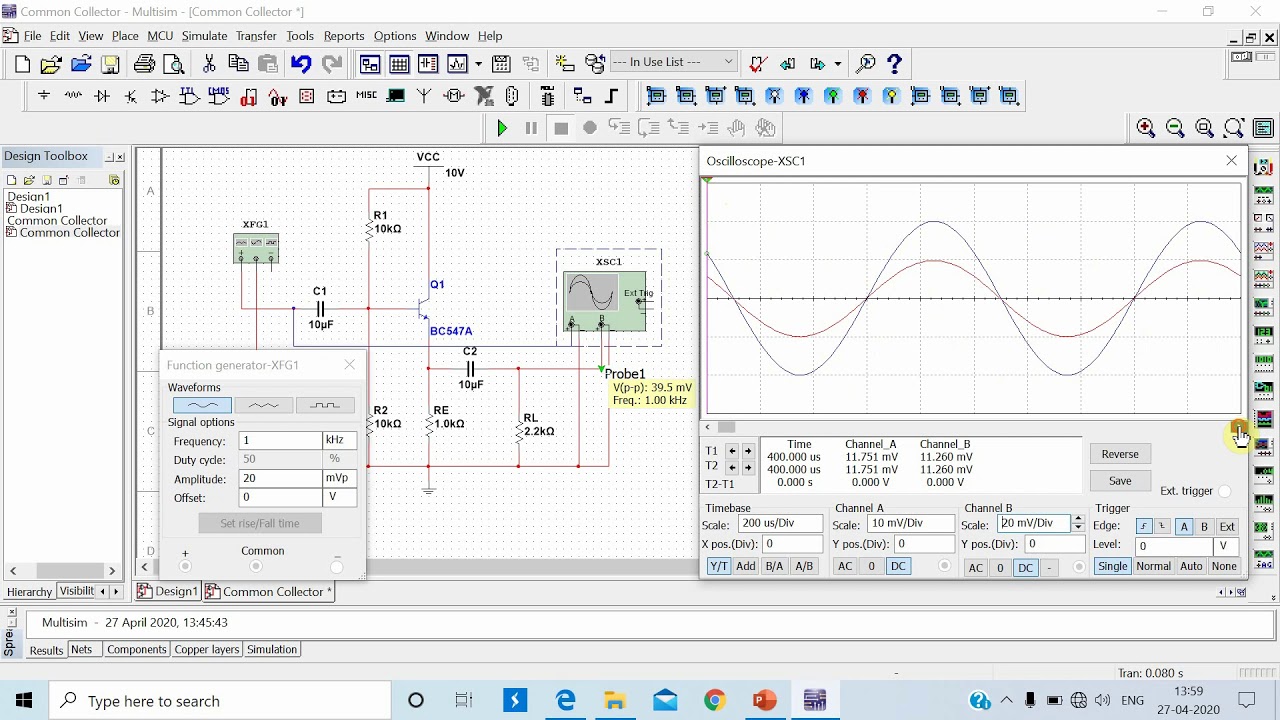This screenshot has width=1280, height=720.
Task: Set Channel A coupling to AC
Action: pyautogui.click(x=845, y=566)
